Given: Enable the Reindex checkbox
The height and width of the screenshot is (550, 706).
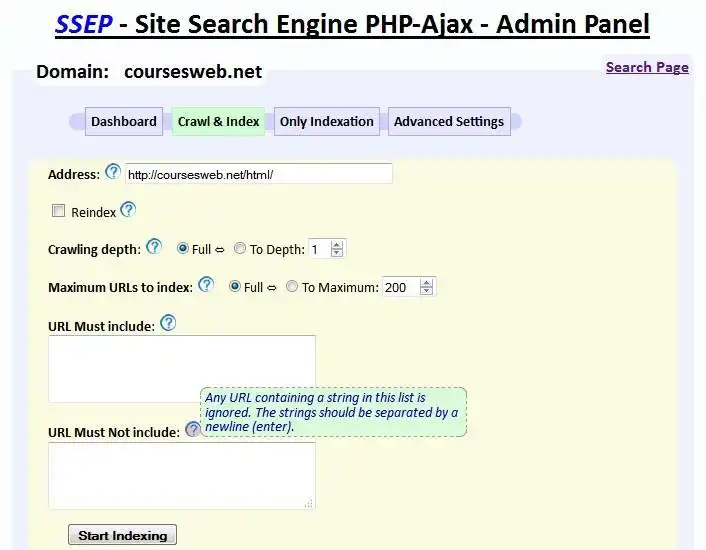Looking at the screenshot, I should (x=59, y=211).
